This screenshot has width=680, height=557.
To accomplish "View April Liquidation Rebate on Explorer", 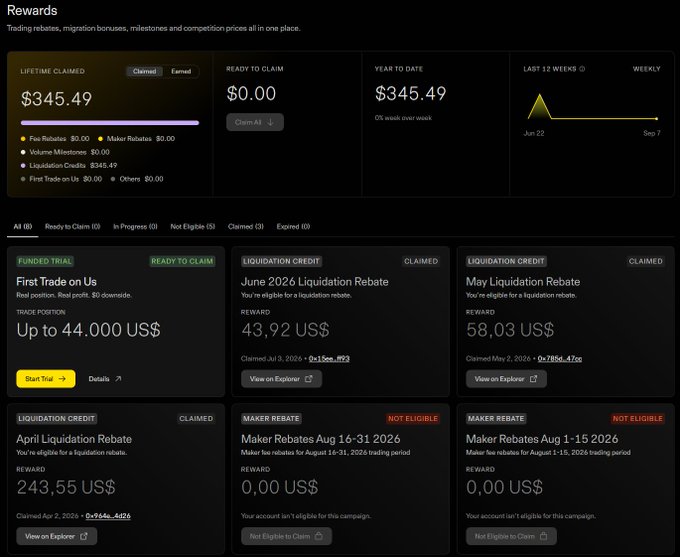I will click(56, 536).
